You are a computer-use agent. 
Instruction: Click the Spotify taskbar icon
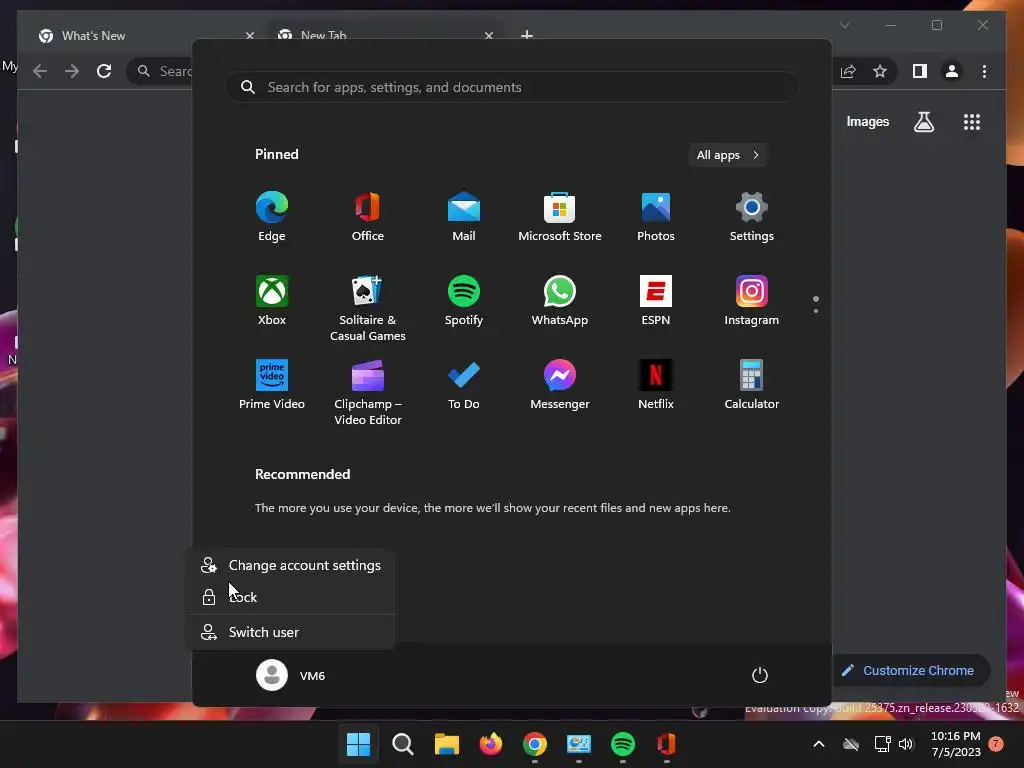click(622, 744)
